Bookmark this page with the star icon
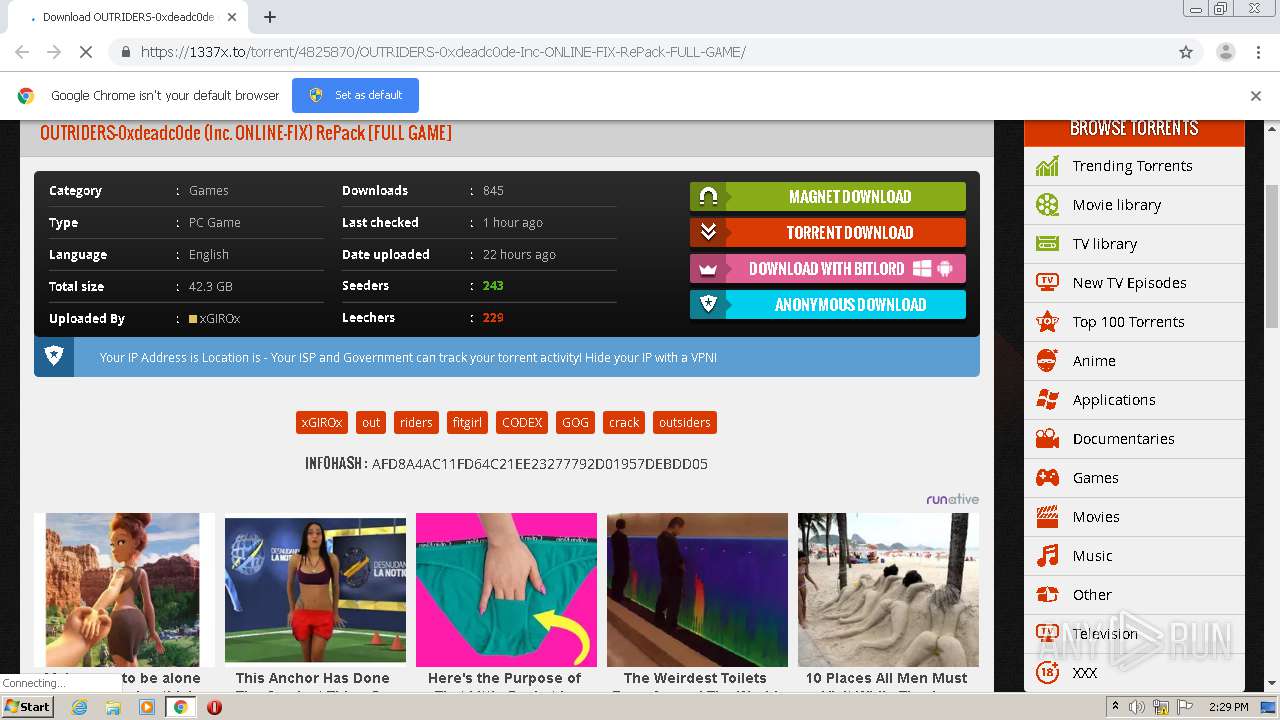The width and height of the screenshot is (1280, 720). (x=1186, y=52)
